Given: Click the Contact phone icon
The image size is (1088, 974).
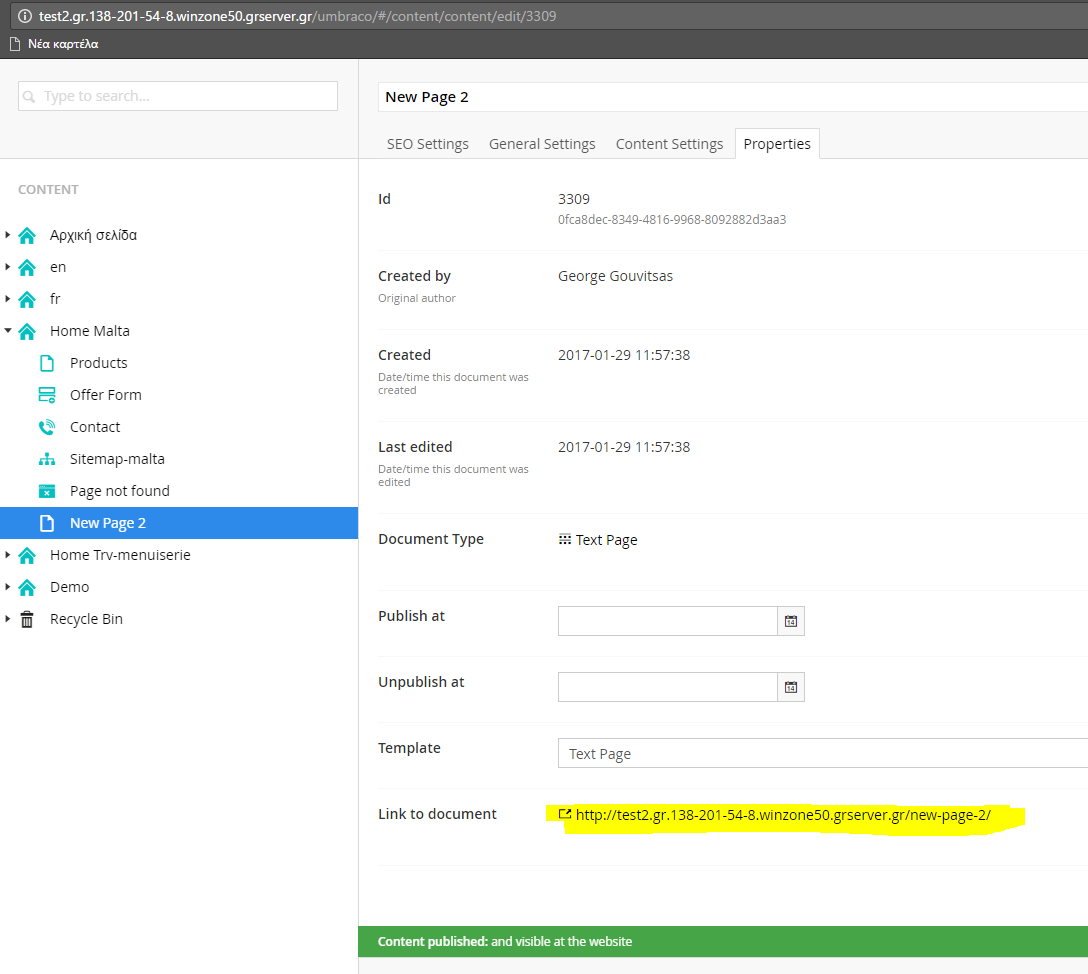Looking at the screenshot, I should (47, 427).
